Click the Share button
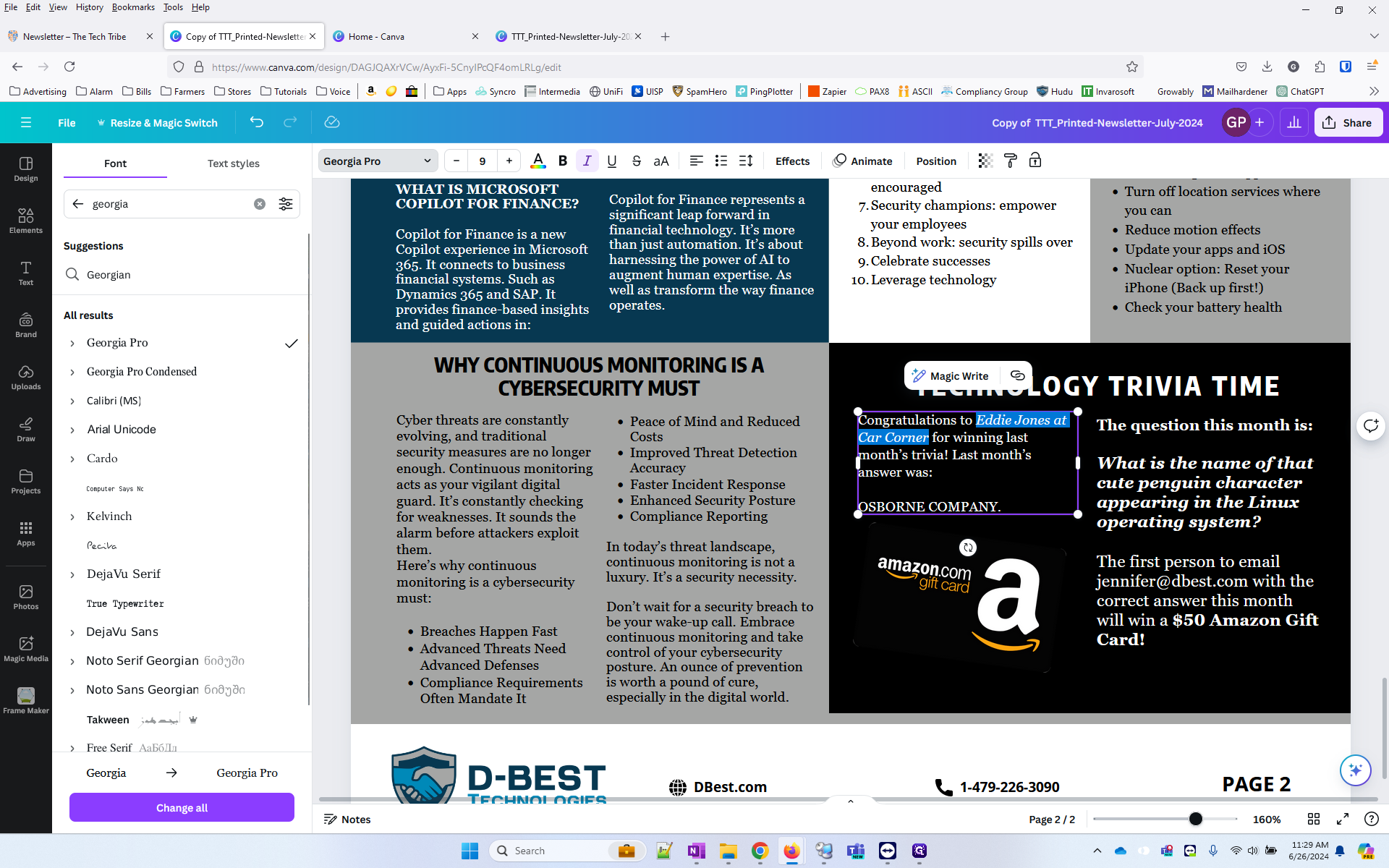1389x868 pixels. click(x=1348, y=122)
